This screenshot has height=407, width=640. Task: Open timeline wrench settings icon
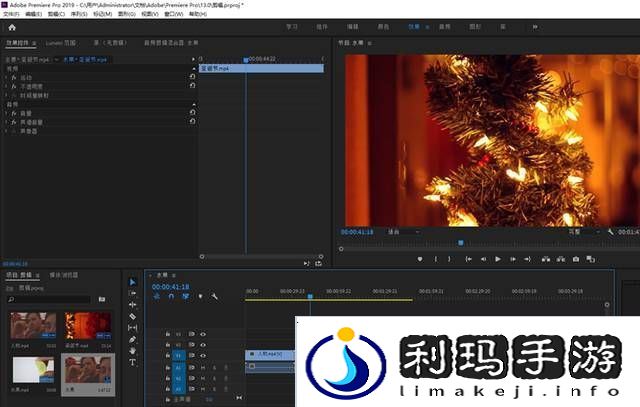[x=214, y=296]
